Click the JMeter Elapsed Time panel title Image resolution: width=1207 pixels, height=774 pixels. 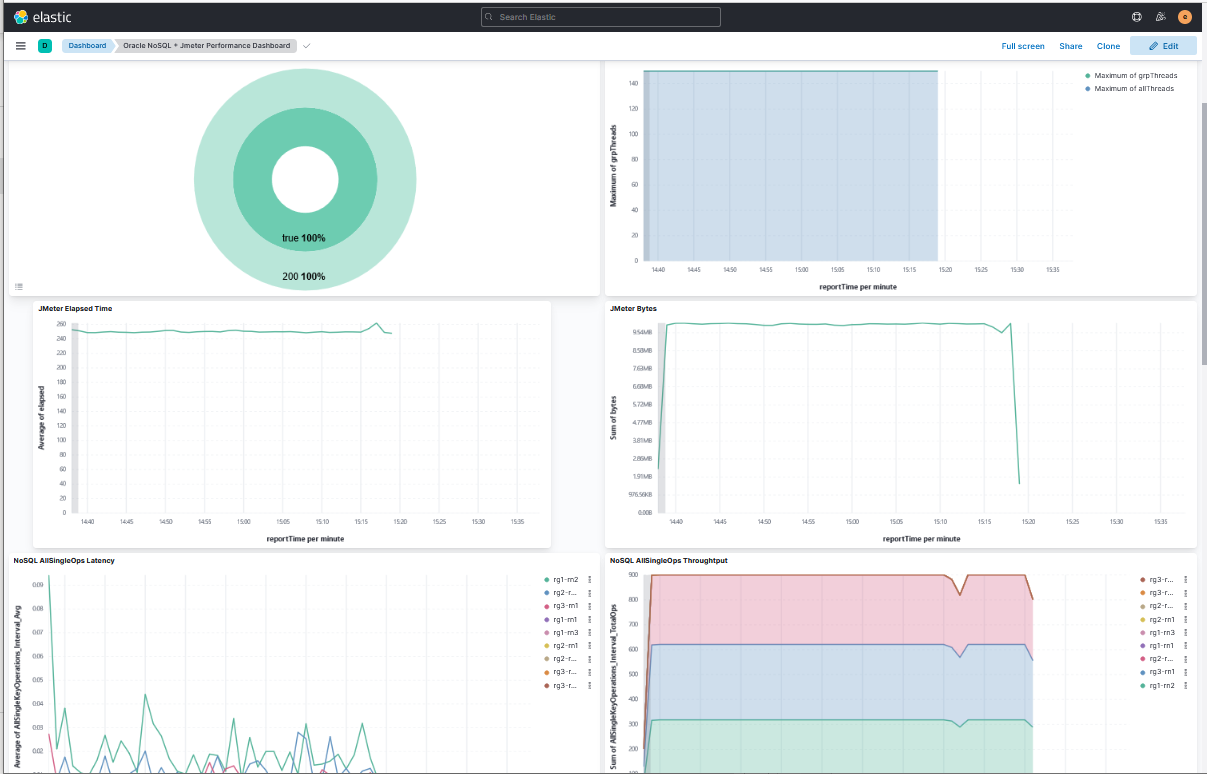tap(75, 309)
